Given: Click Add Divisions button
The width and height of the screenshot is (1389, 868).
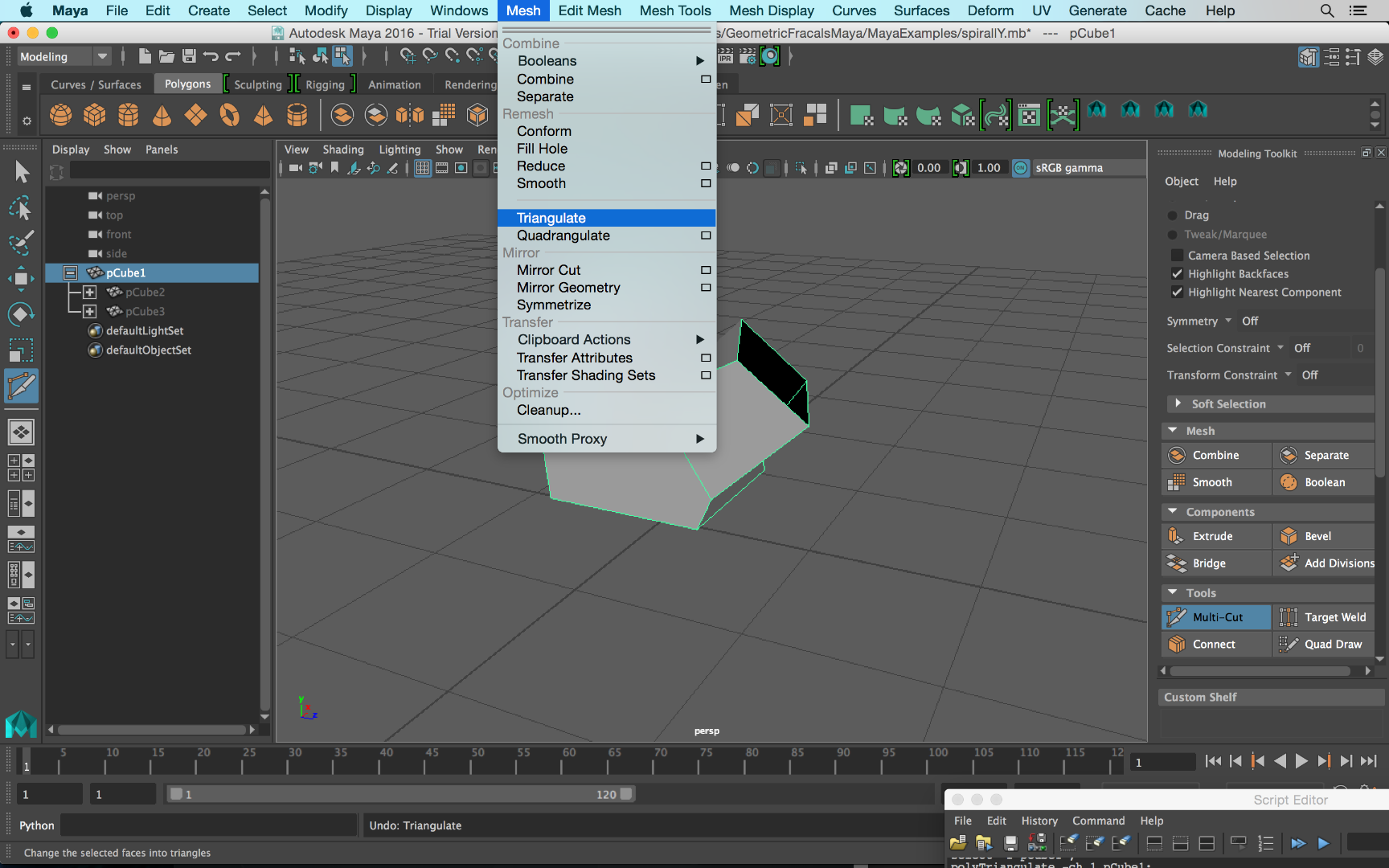Looking at the screenshot, I should [x=1325, y=563].
